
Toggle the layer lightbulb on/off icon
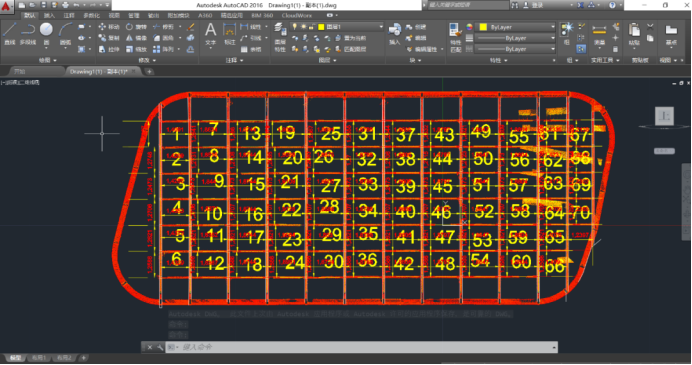(x=295, y=27)
